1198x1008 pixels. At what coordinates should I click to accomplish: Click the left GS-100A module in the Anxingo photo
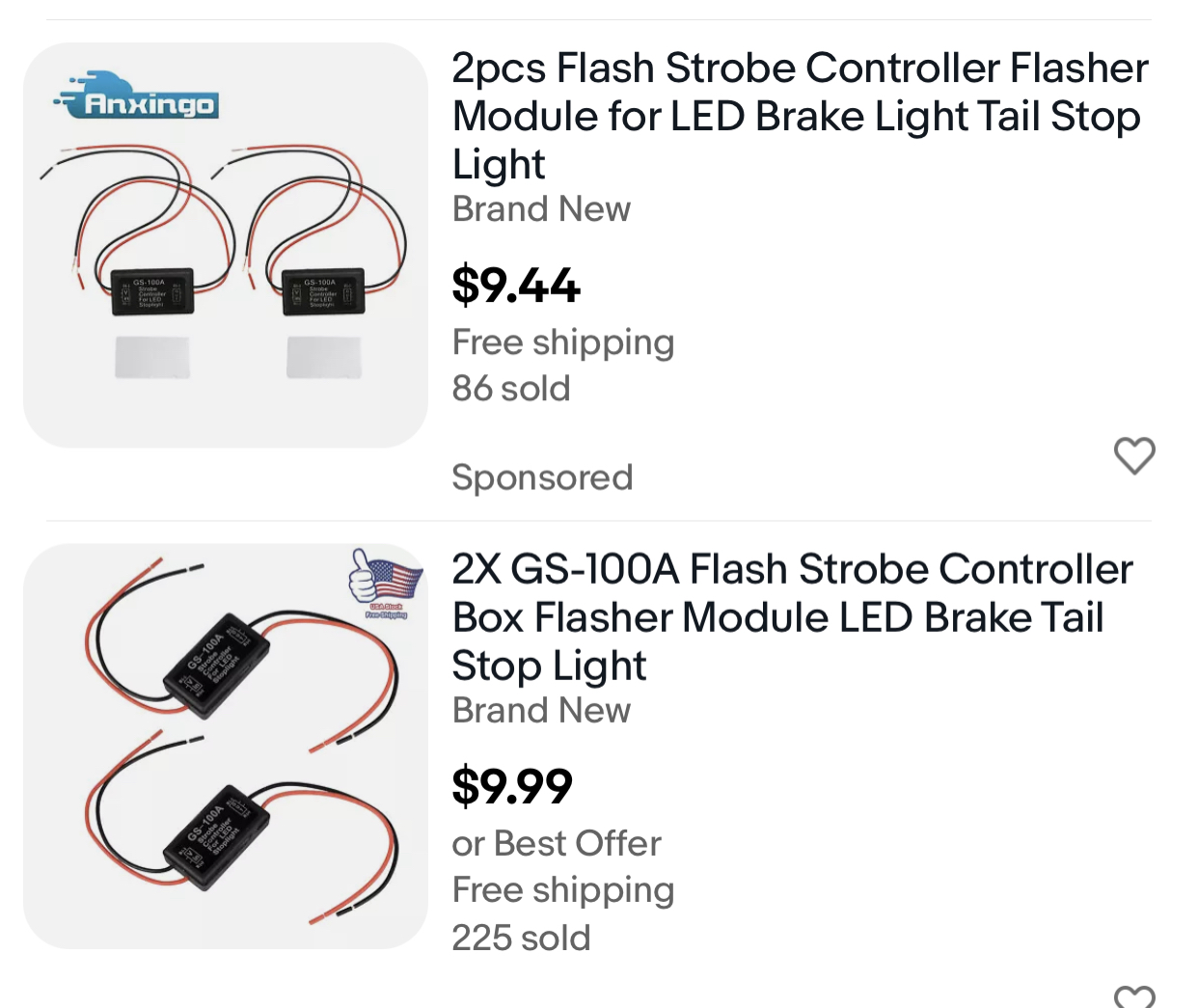152,291
